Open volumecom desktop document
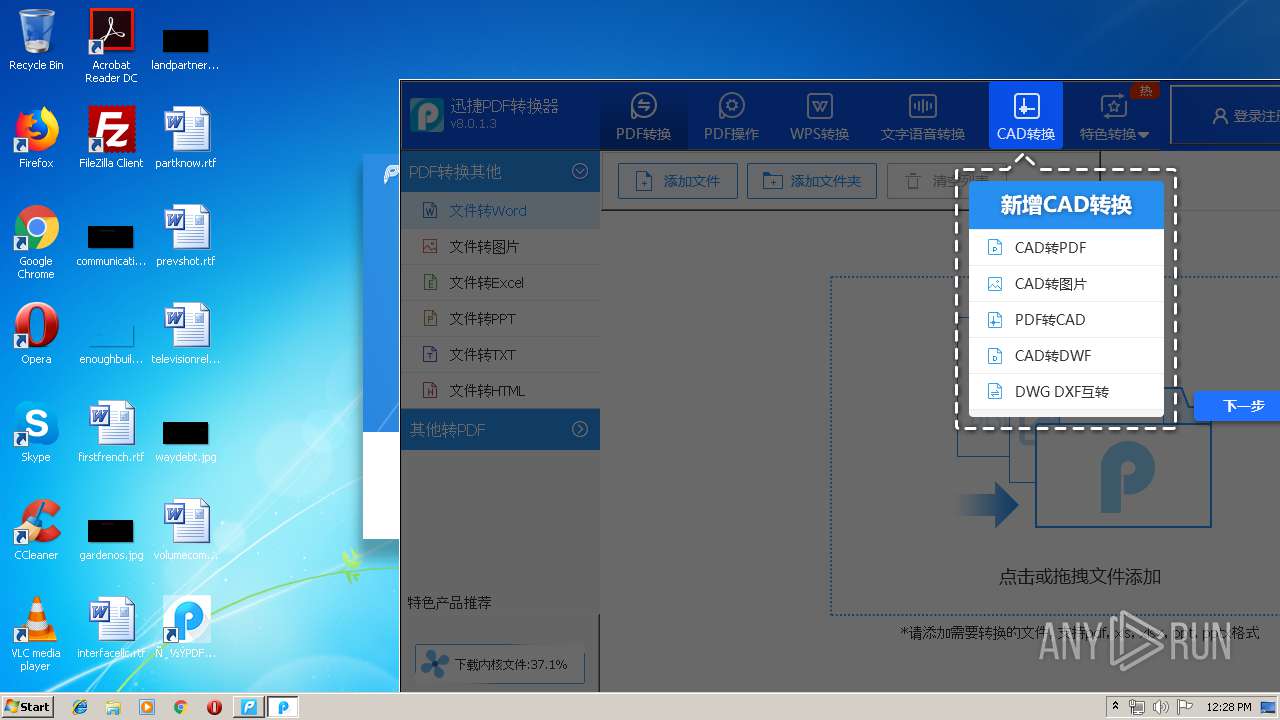This screenshot has height=720, width=1280. click(186, 530)
